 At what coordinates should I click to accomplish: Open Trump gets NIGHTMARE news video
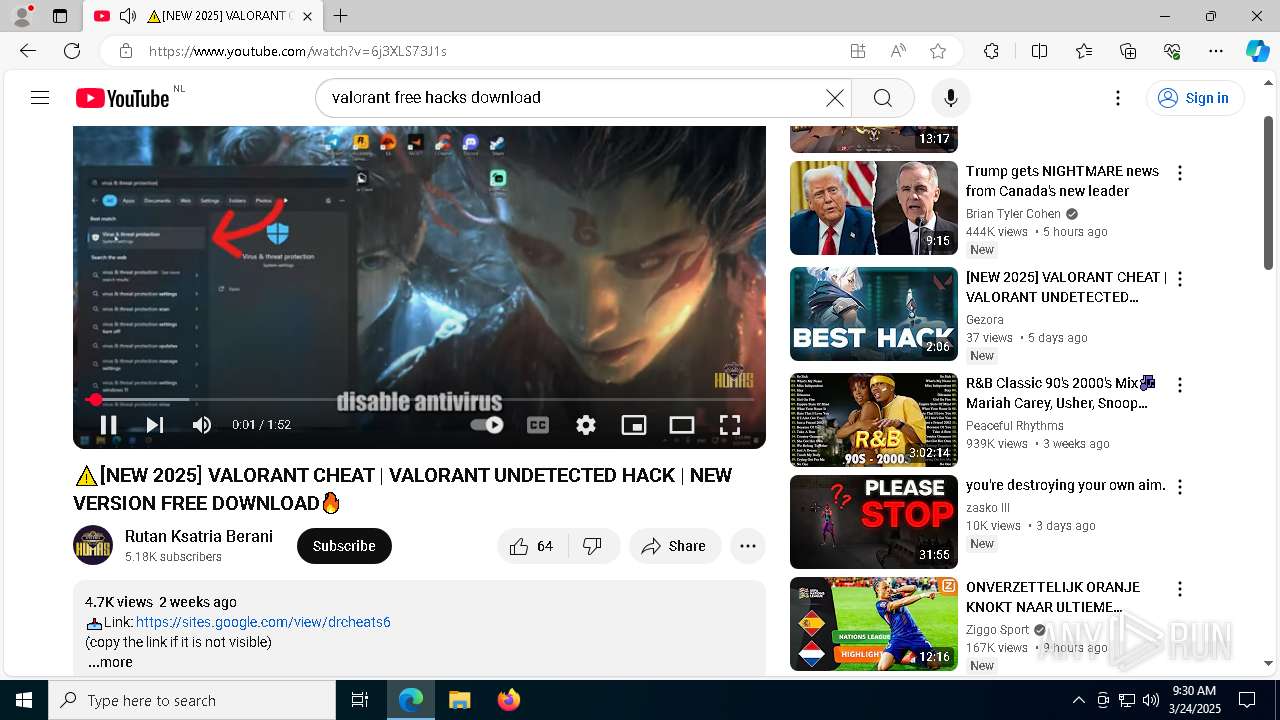1062,181
